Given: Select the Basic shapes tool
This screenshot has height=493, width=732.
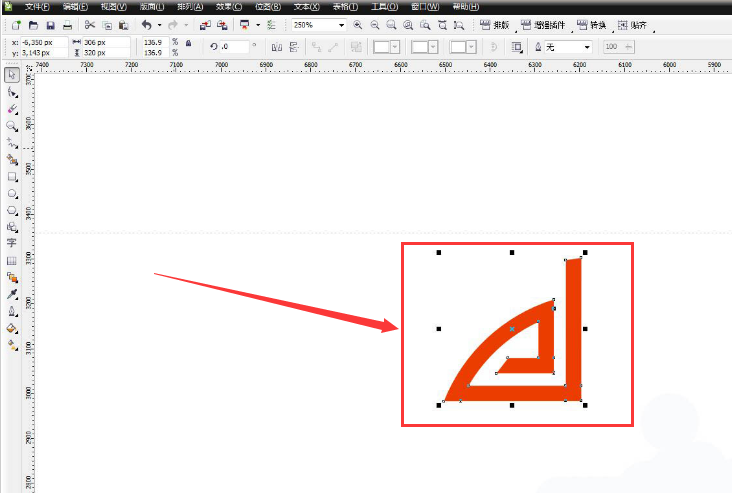Looking at the screenshot, I should [12, 227].
